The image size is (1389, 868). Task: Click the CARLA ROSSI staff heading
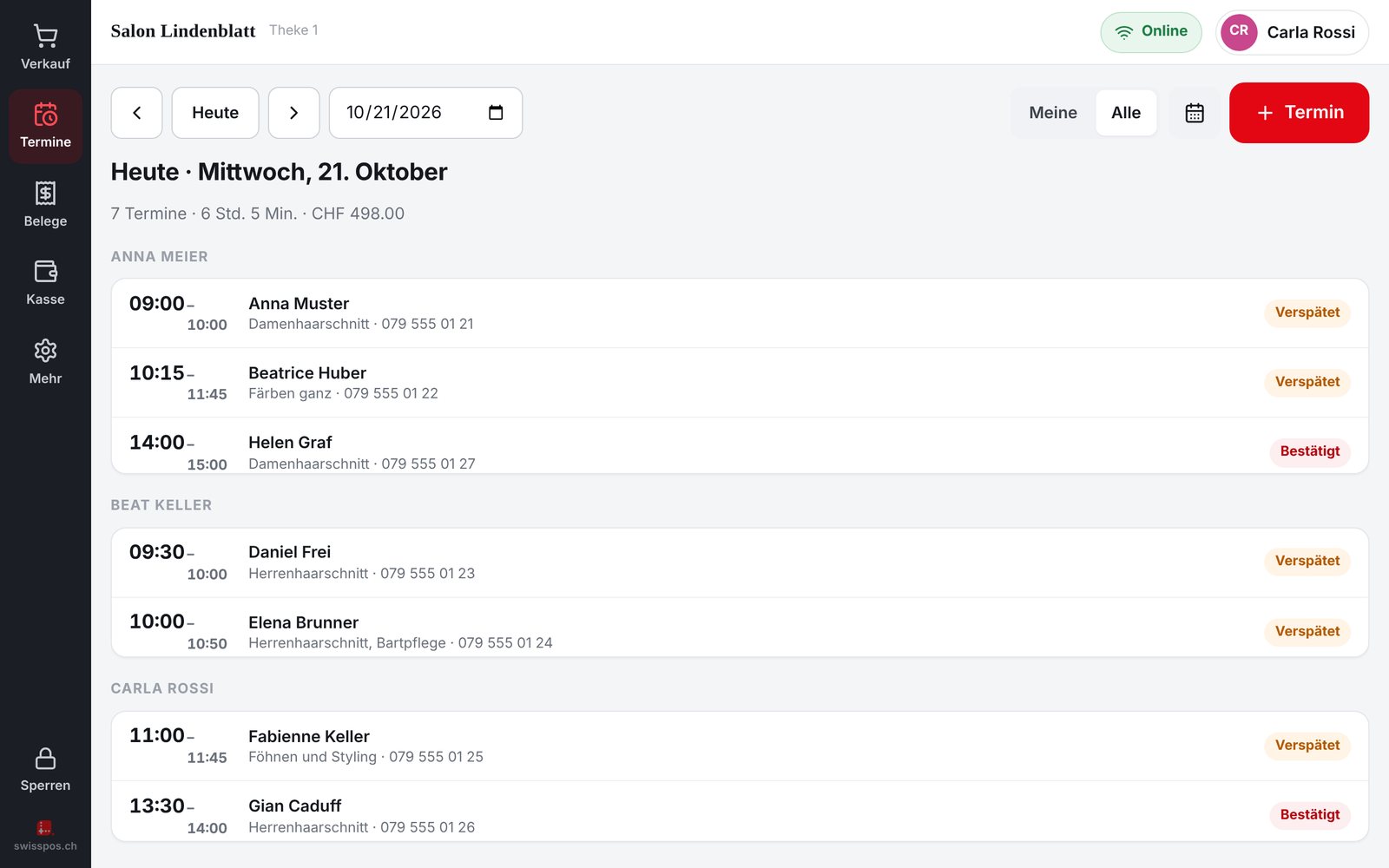tap(161, 688)
